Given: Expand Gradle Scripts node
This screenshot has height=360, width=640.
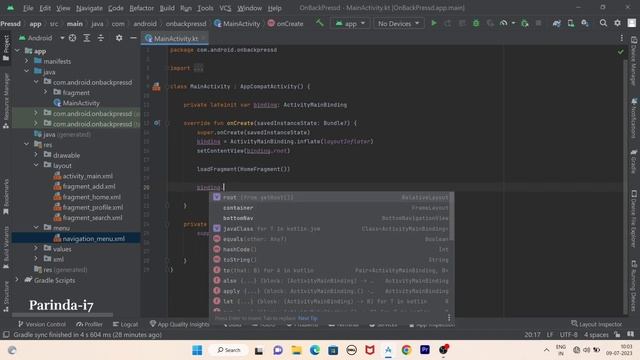Looking at the screenshot, I should 17,280.
